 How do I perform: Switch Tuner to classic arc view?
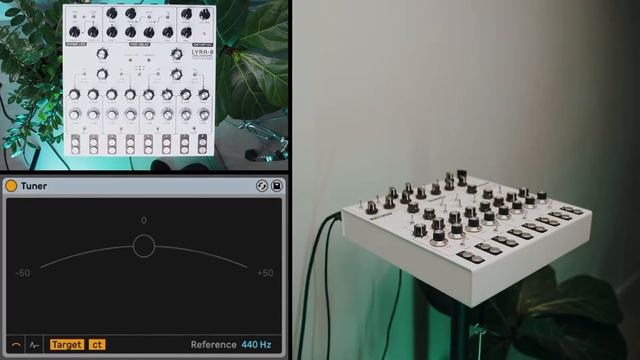point(16,345)
